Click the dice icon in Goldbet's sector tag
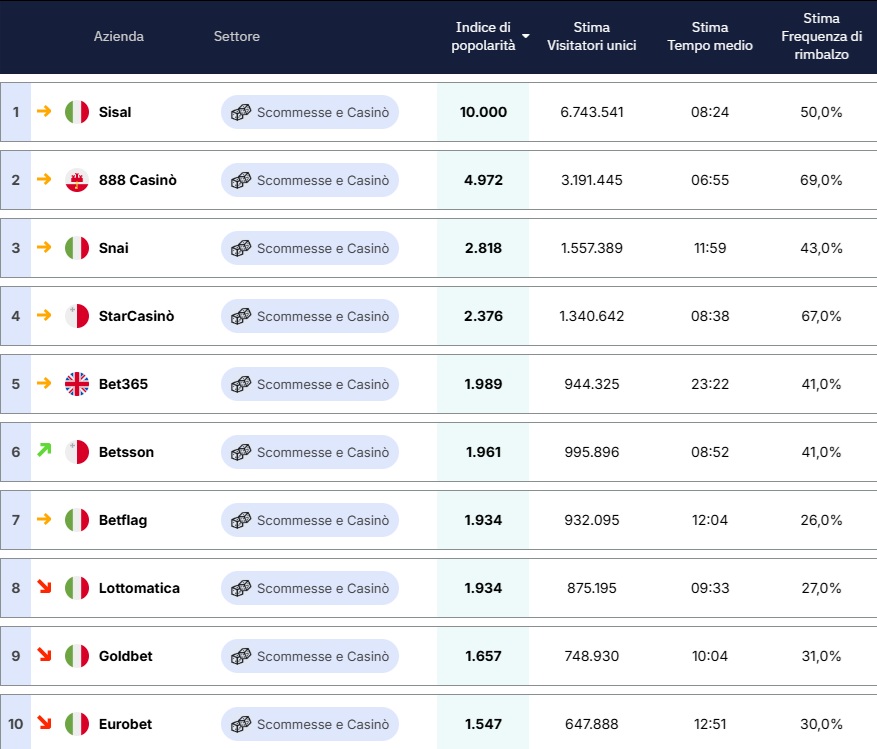Image resolution: width=877 pixels, height=749 pixels. [241, 656]
